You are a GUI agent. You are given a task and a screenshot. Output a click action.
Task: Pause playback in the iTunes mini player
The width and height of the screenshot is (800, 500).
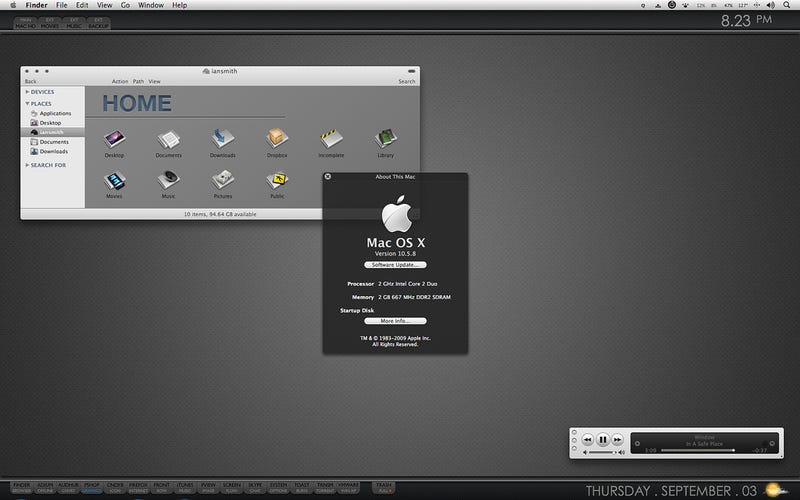click(x=603, y=439)
